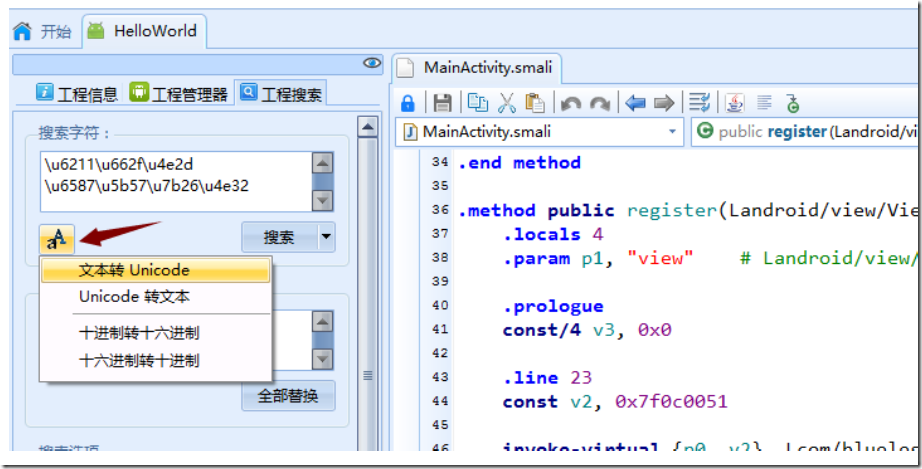Choose 十进制转十六进制 menu item
The height and width of the screenshot is (469, 922).
[x=156, y=333]
